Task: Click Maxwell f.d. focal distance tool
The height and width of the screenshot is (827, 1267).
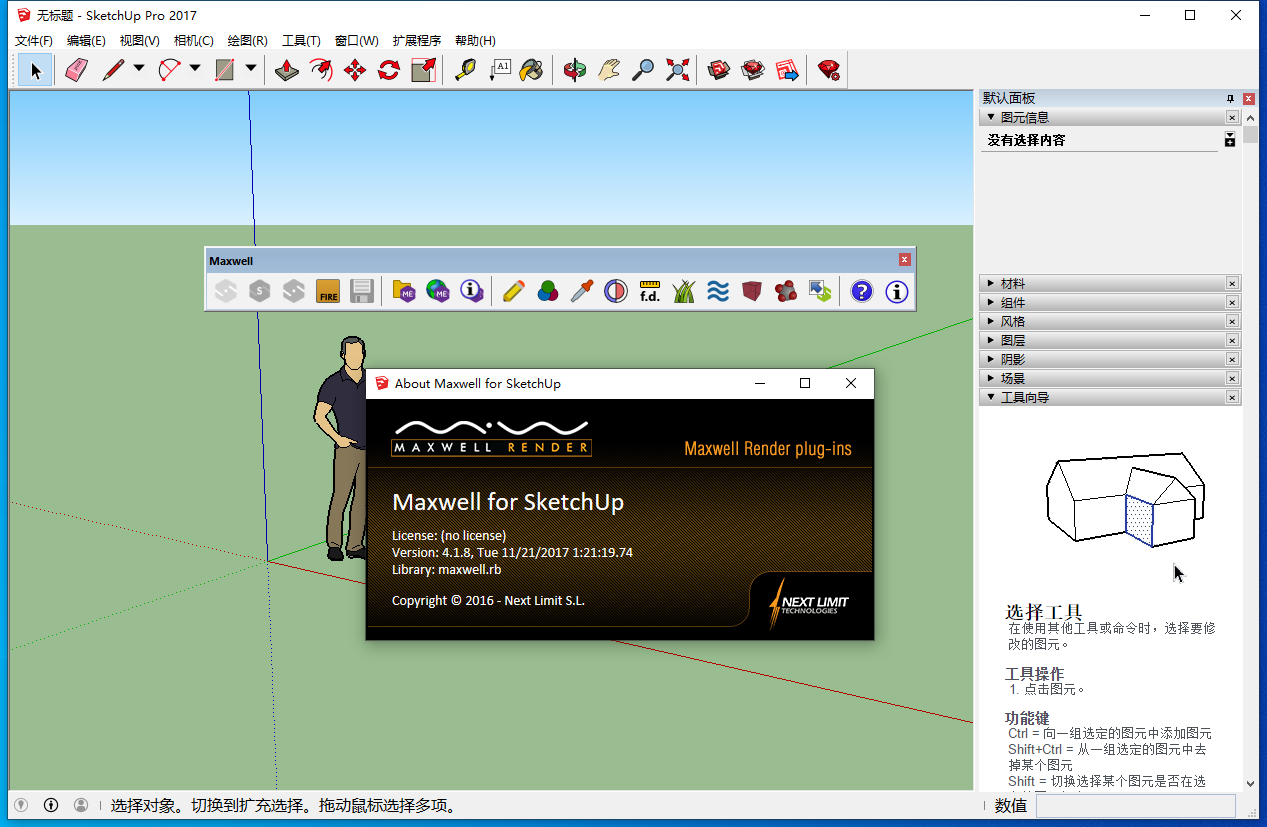Action: tap(650, 291)
